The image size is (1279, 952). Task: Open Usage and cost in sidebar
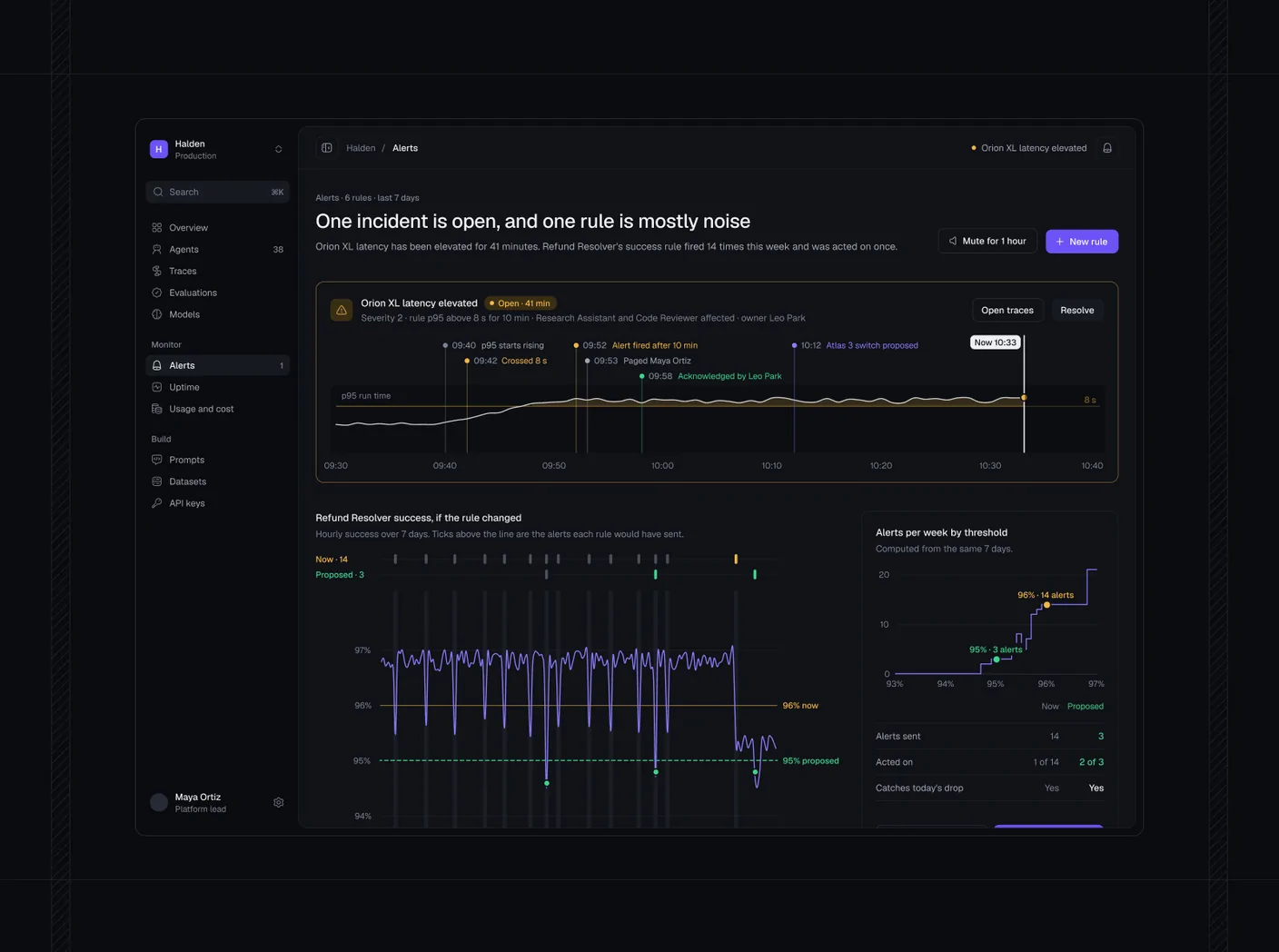[x=217, y=410]
